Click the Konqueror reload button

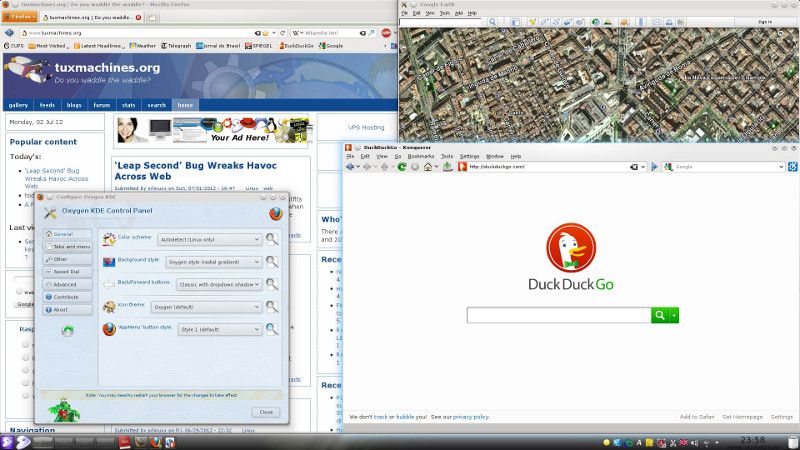(x=402, y=167)
